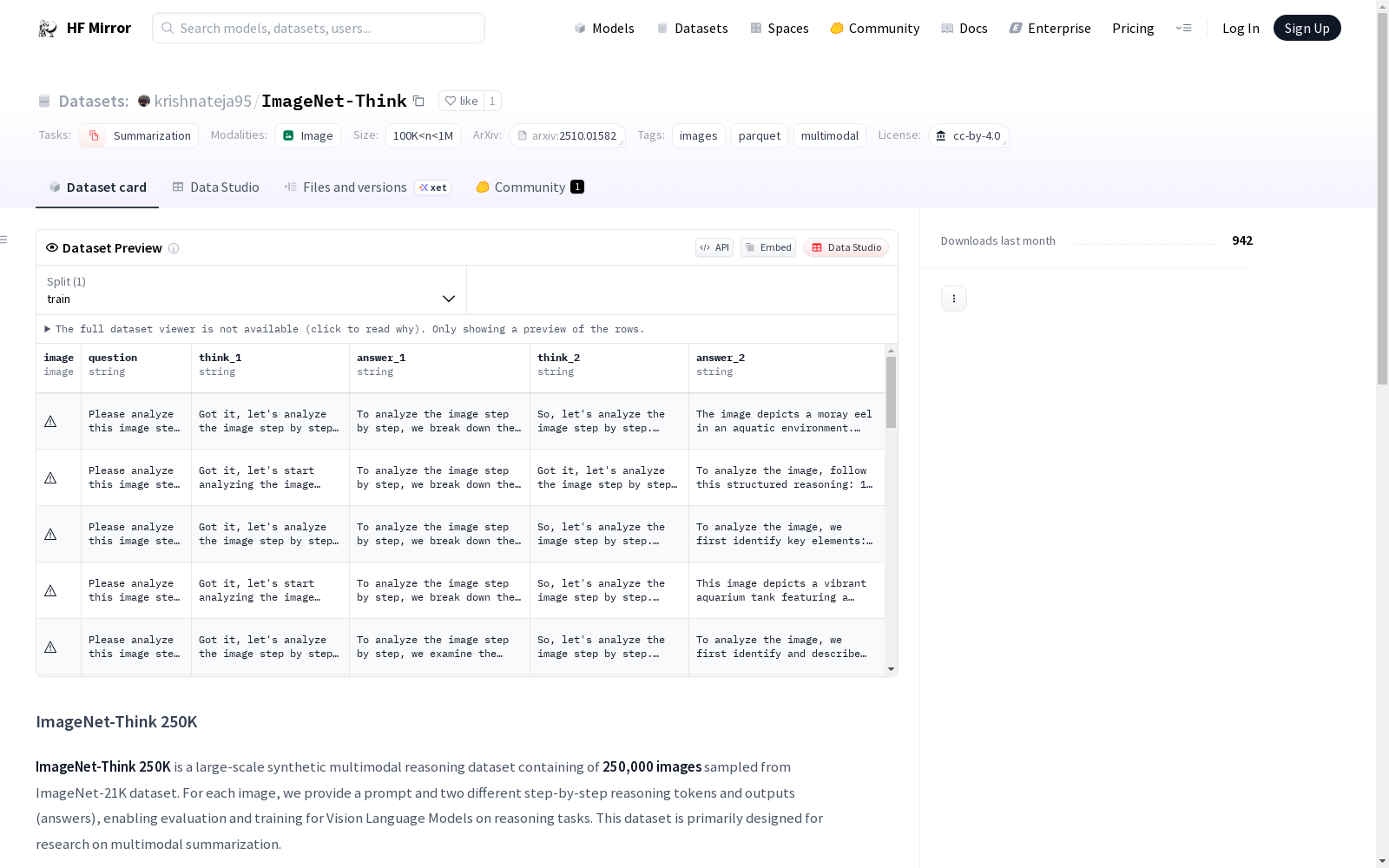This screenshot has height=868, width=1389.
Task: Click the HF Mirror logo icon
Action: [48, 29]
